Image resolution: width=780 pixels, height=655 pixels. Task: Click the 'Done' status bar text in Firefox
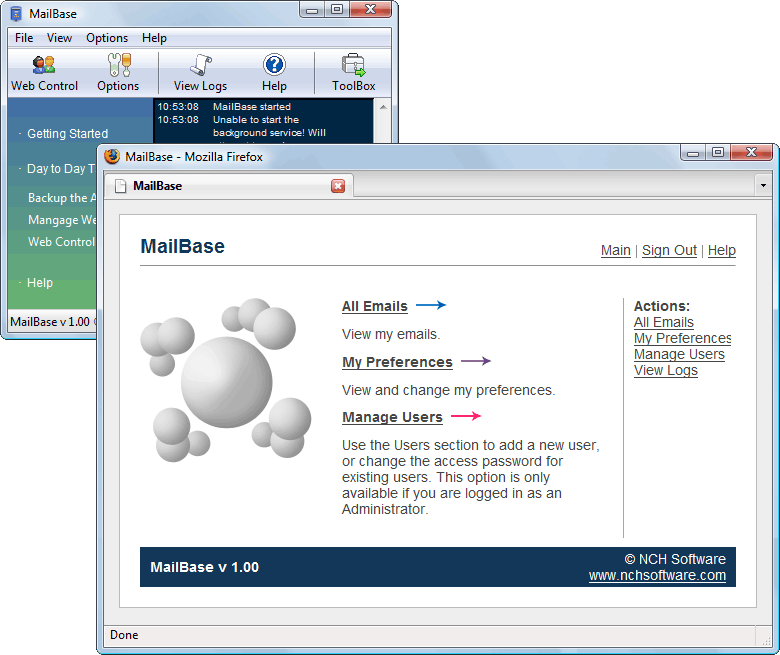124,635
